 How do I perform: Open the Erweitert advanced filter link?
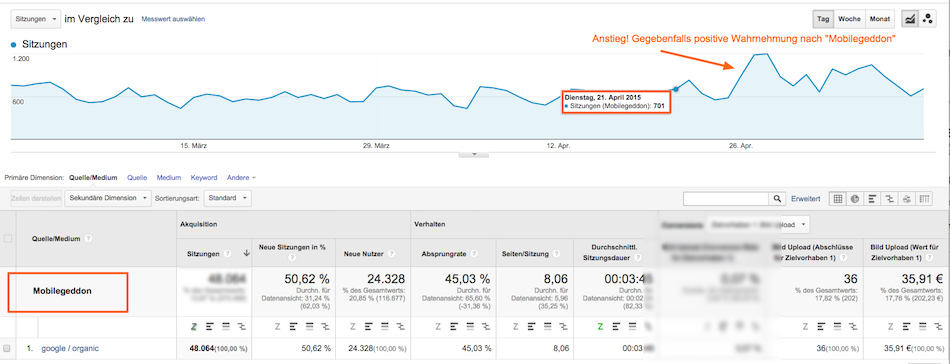pos(806,199)
